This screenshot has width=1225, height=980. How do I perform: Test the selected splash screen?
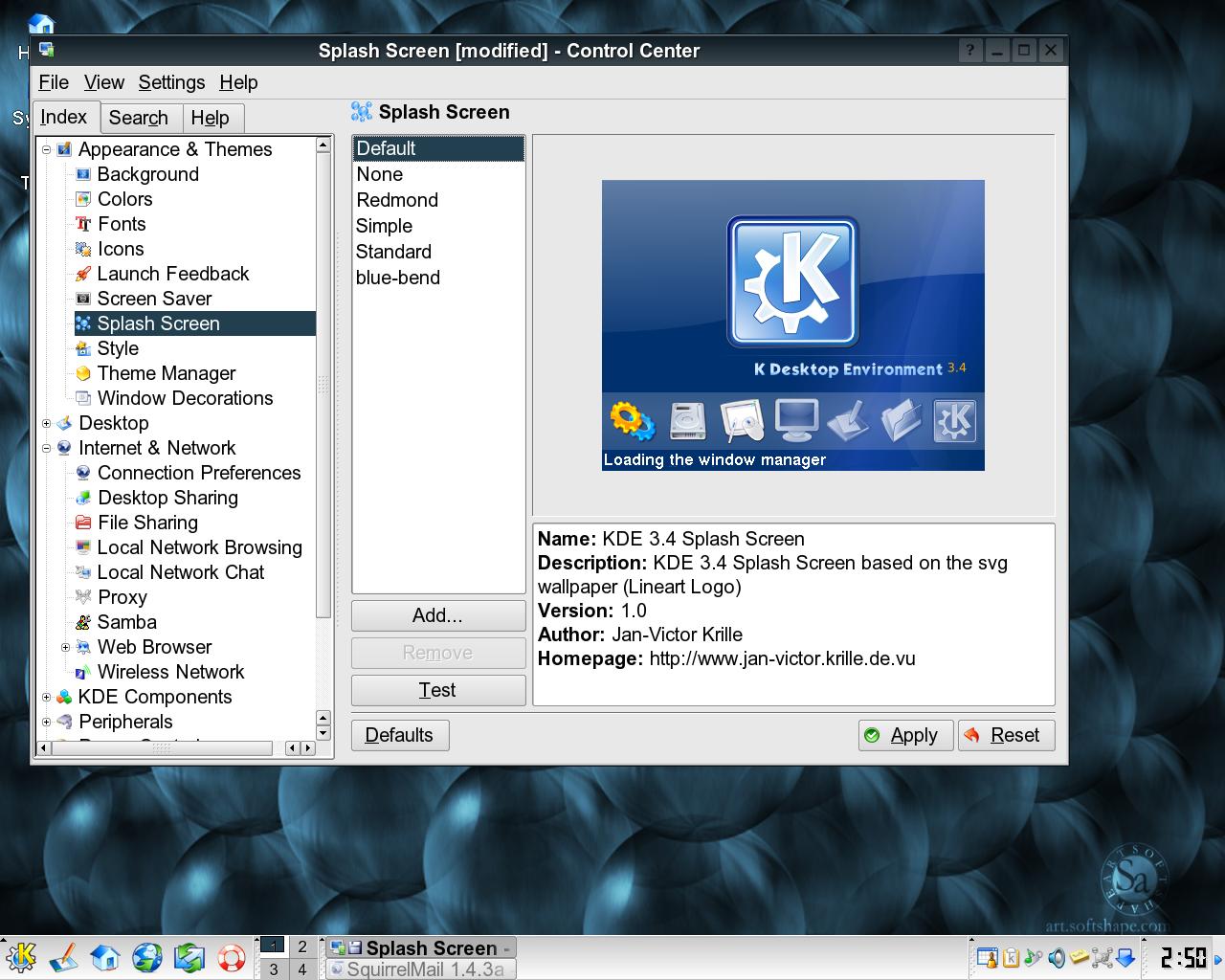coord(438,690)
